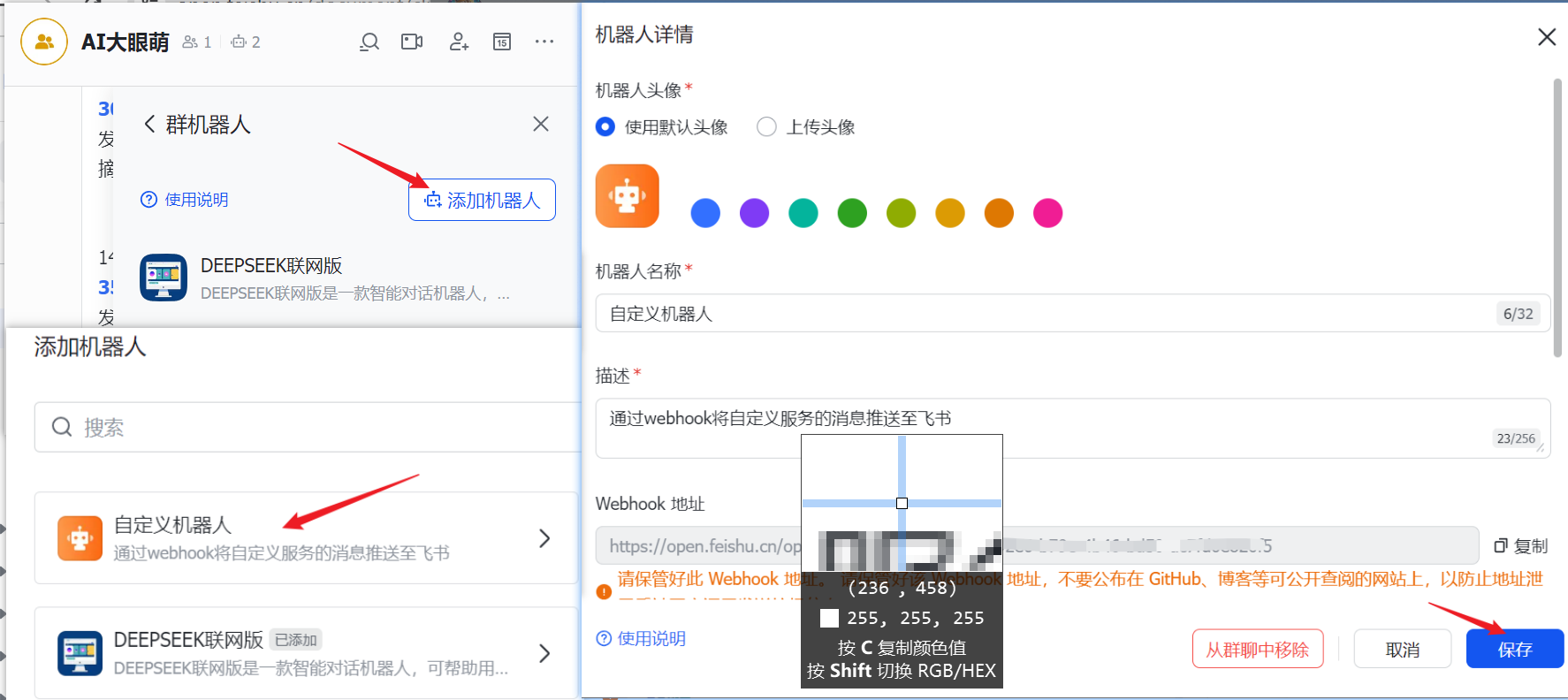Click the Webhook 地址 URL field
The image size is (1568, 700).
pyautogui.click(x=1037, y=546)
